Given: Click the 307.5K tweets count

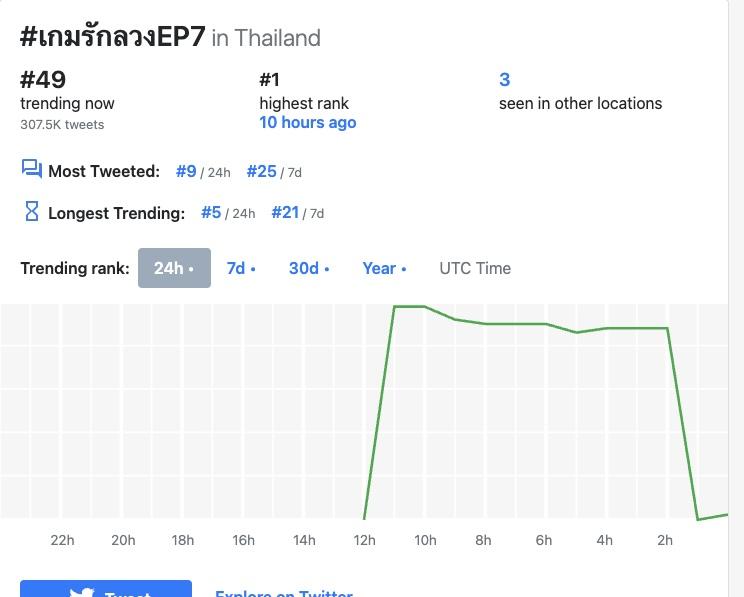Looking at the screenshot, I should point(62,125).
